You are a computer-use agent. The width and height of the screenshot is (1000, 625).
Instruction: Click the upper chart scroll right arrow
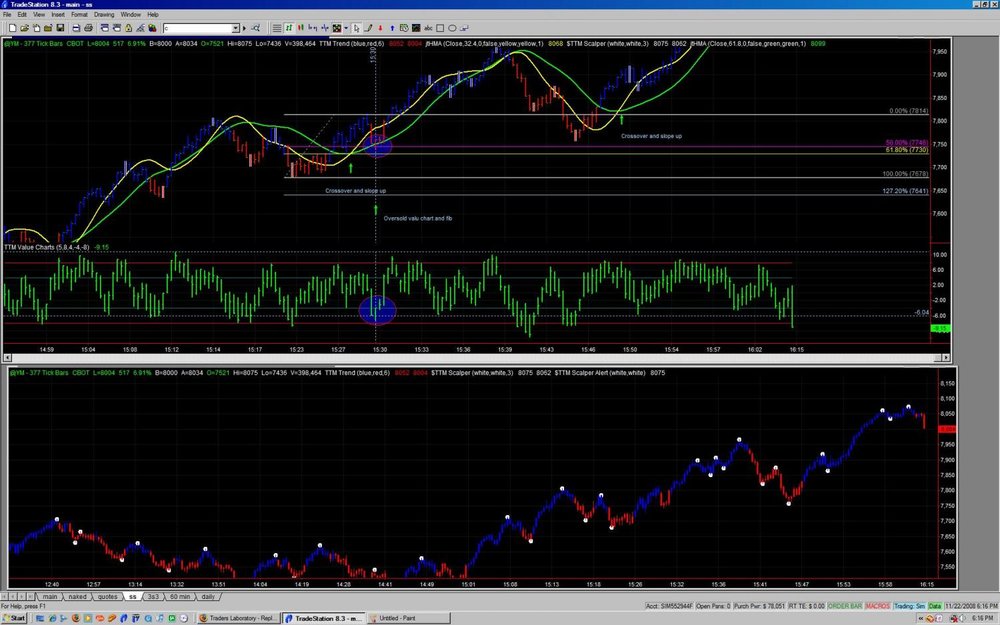tap(946, 358)
